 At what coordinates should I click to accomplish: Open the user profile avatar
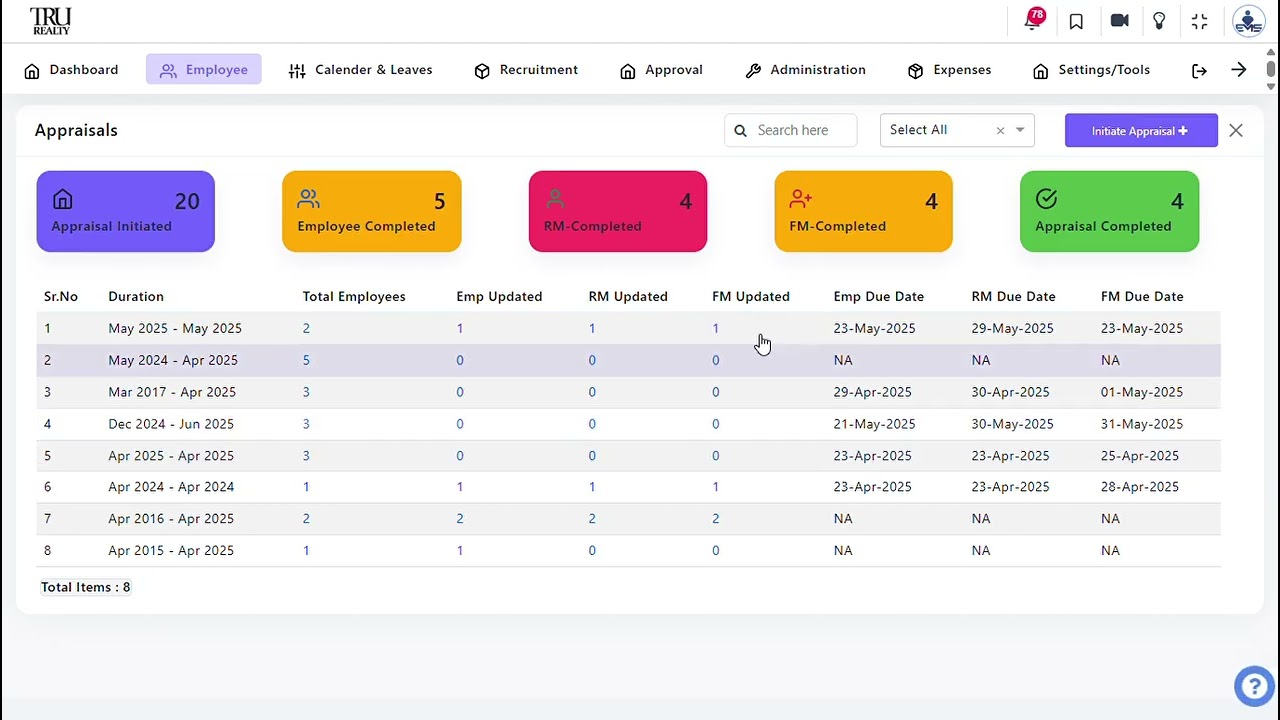1248,21
